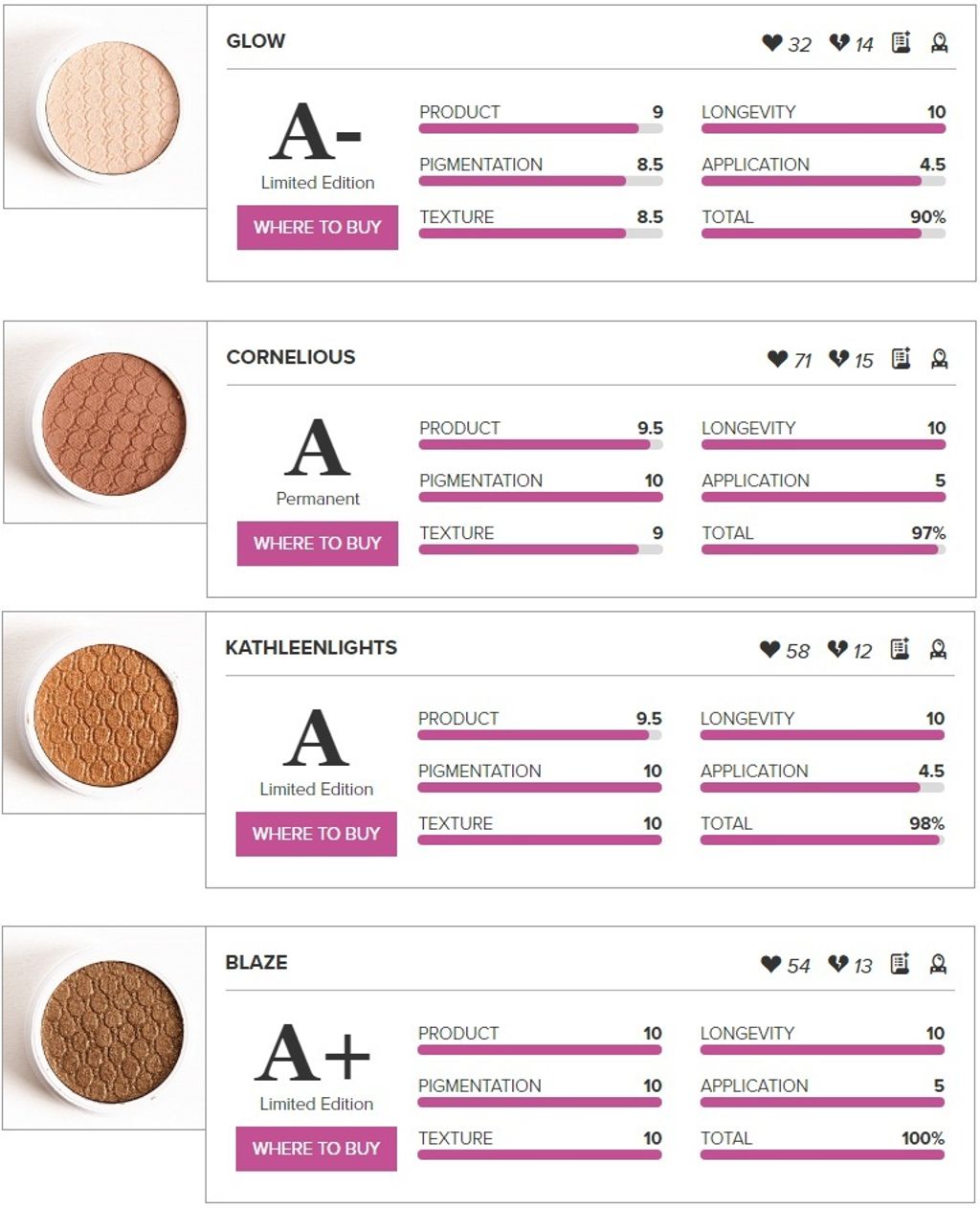Open the notes list icon for Cornelious
This screenshot has height=1208, width=980.
(x=901, y=358)
